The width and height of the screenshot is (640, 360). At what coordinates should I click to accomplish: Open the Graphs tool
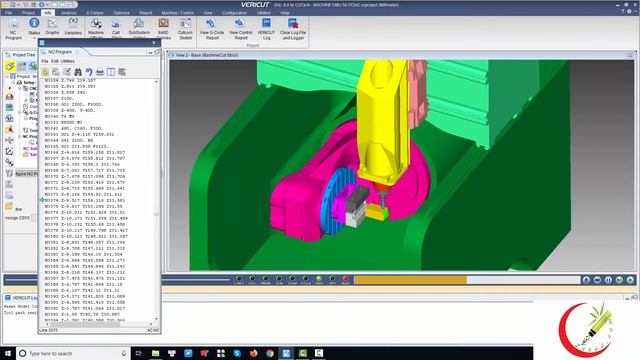pos(52,27)
